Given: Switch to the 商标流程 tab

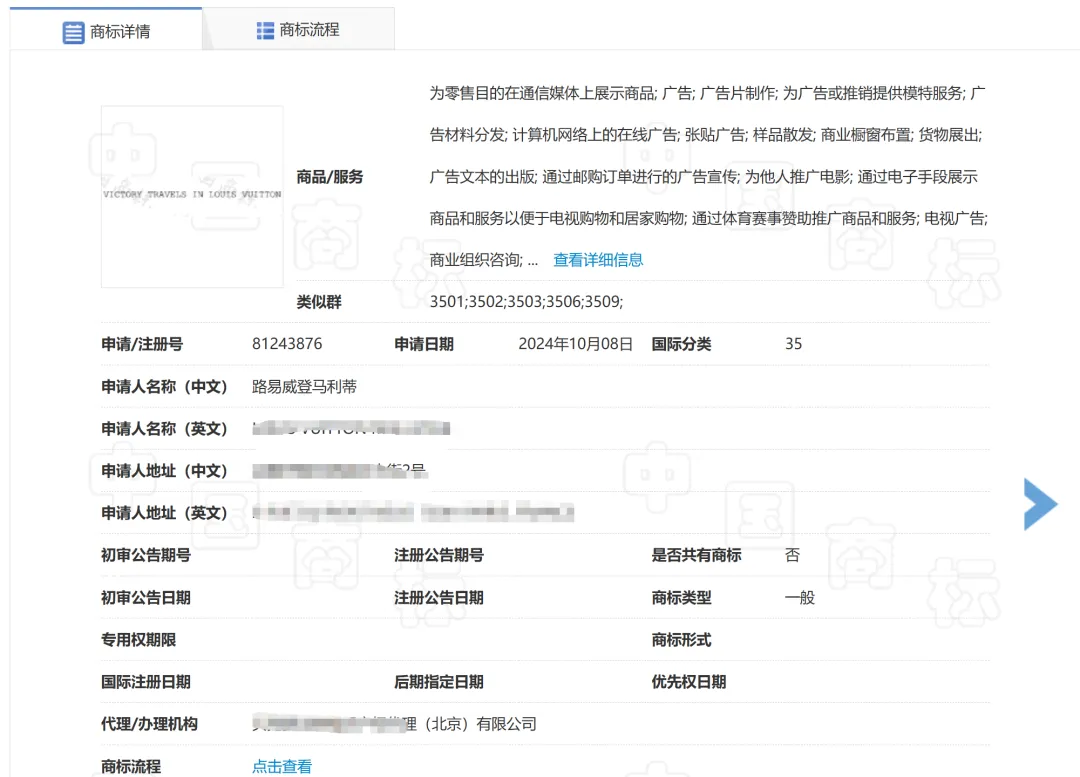Looking at the screenshot, I should pyautogui.click(x=298, y=30).
